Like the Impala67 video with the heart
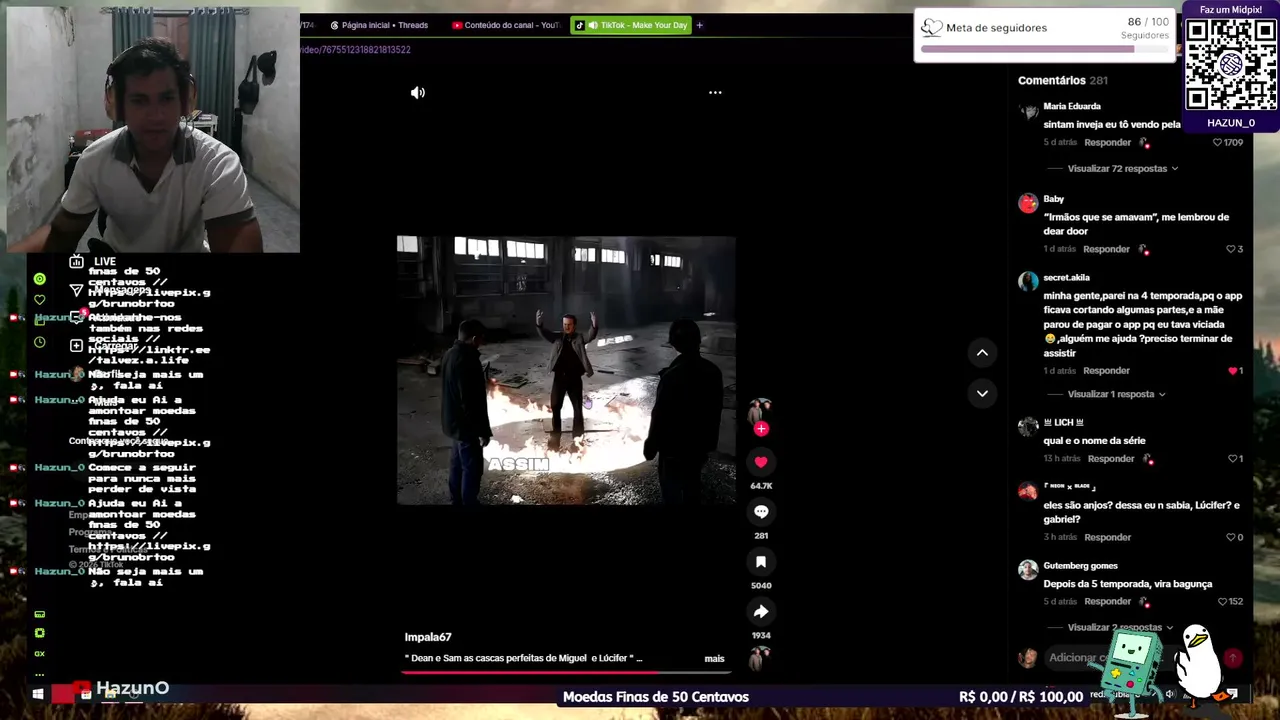Screen dimensions: 1280x720 coord(761,462)
